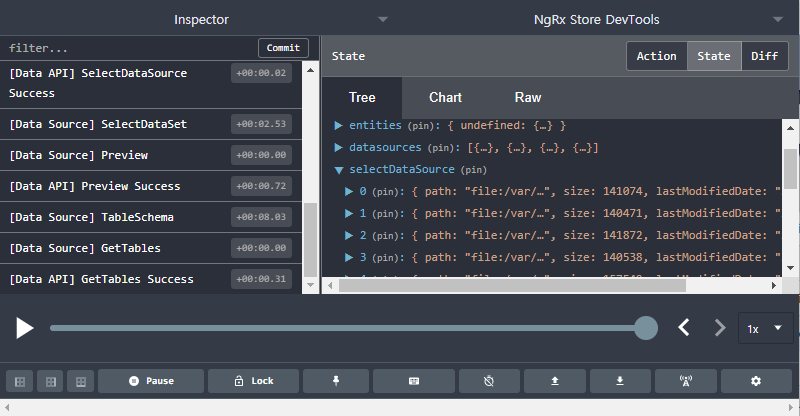Click the left dock position icon
Screen dimensions: 800x416
click(20, 381)
